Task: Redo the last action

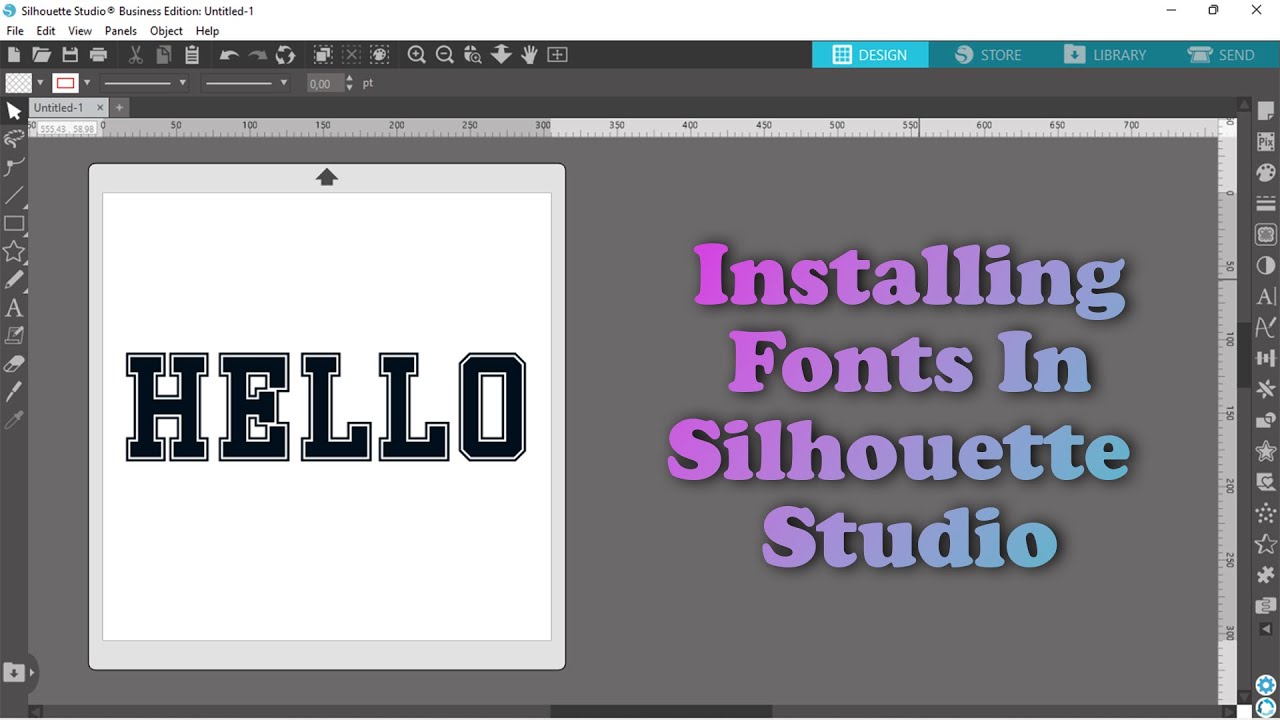Action: point(258,55)
